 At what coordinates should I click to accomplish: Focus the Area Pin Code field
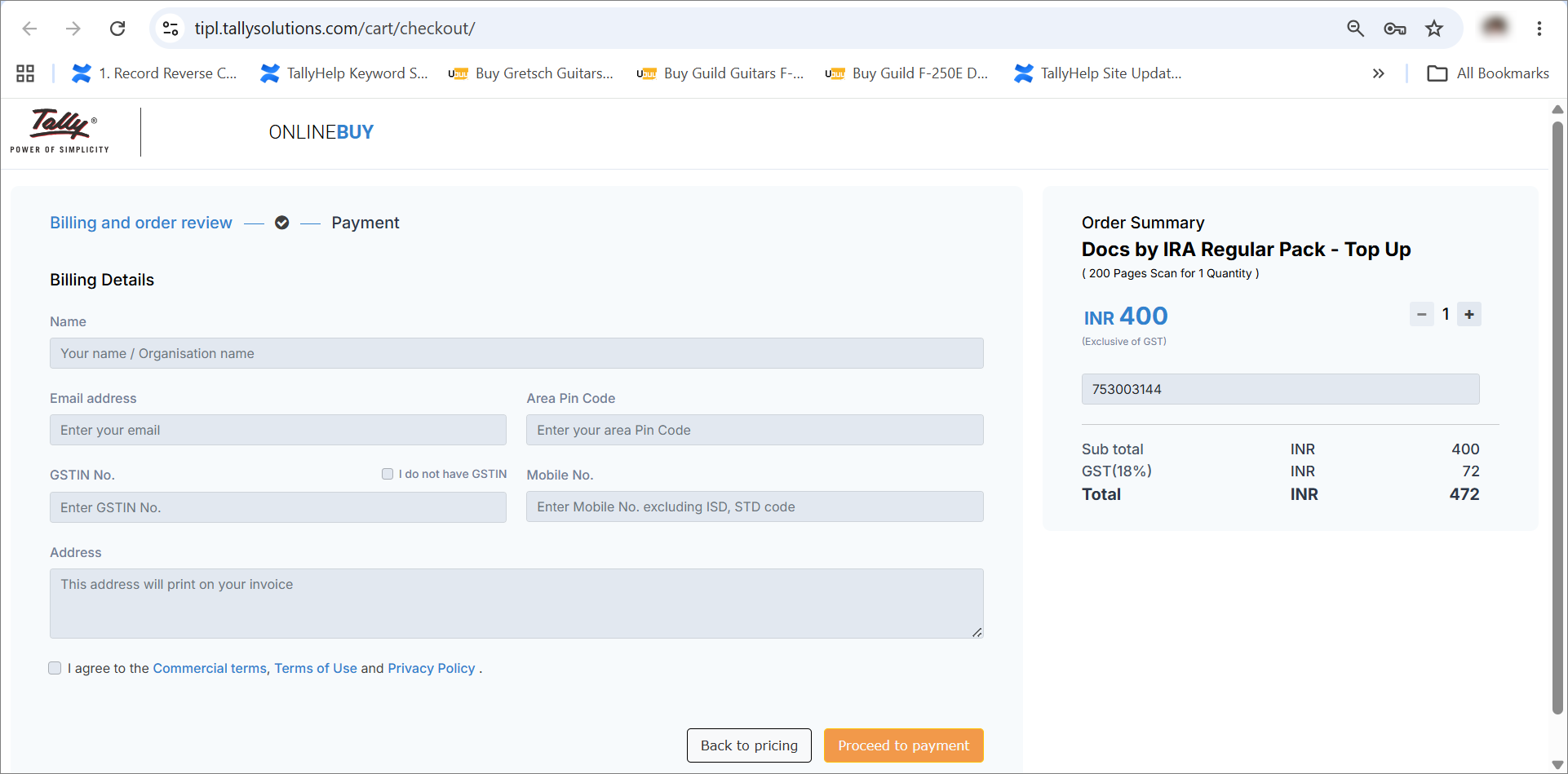tap(755, 430)
